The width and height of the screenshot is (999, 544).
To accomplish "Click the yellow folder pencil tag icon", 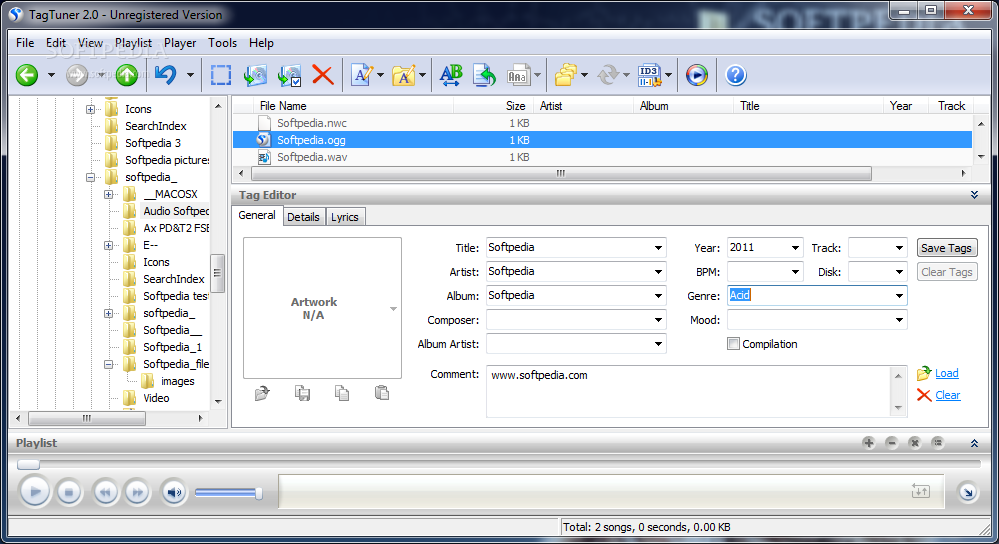I will pyautogui.click(x=403, y=75).
